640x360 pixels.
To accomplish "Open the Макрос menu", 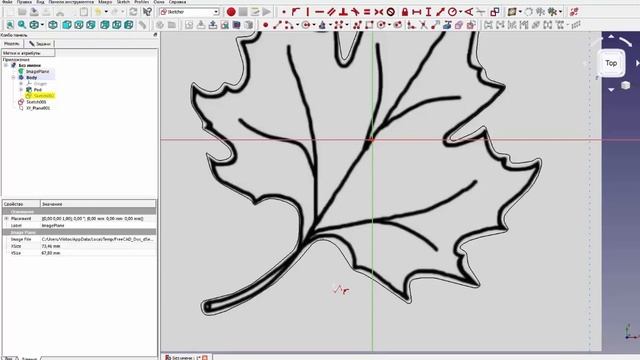I will [x=105, y=2].
